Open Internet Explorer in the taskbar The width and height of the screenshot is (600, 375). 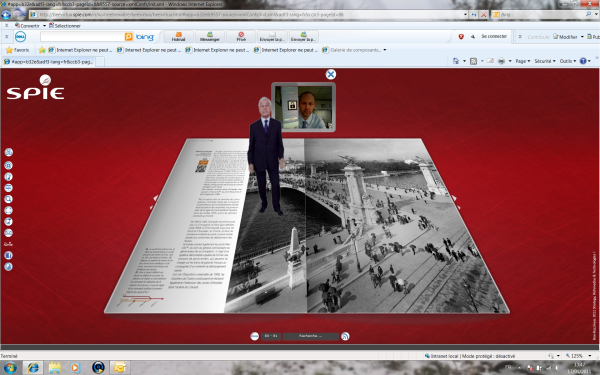point(33,368)
